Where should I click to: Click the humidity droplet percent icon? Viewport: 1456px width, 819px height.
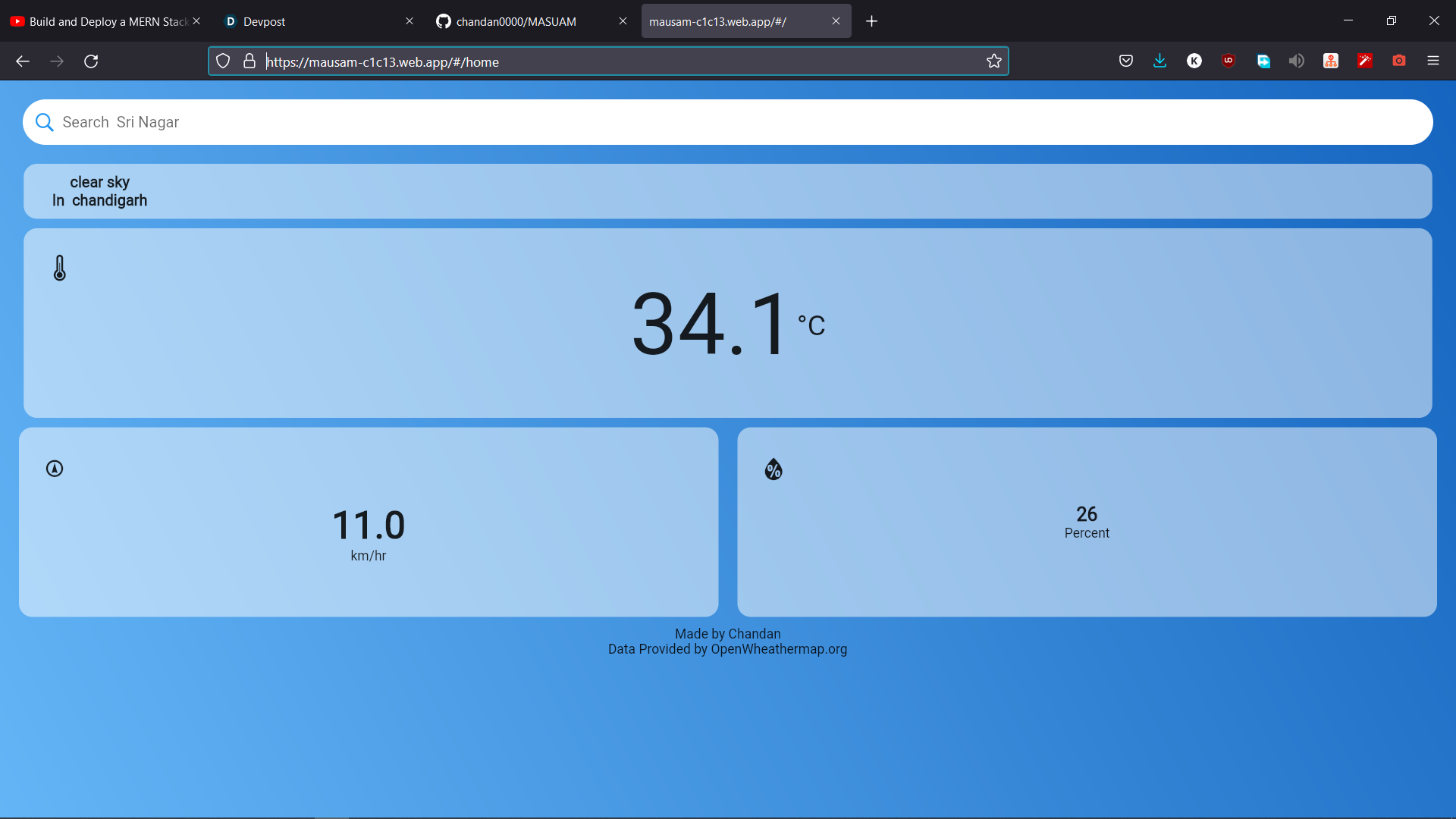773,469
